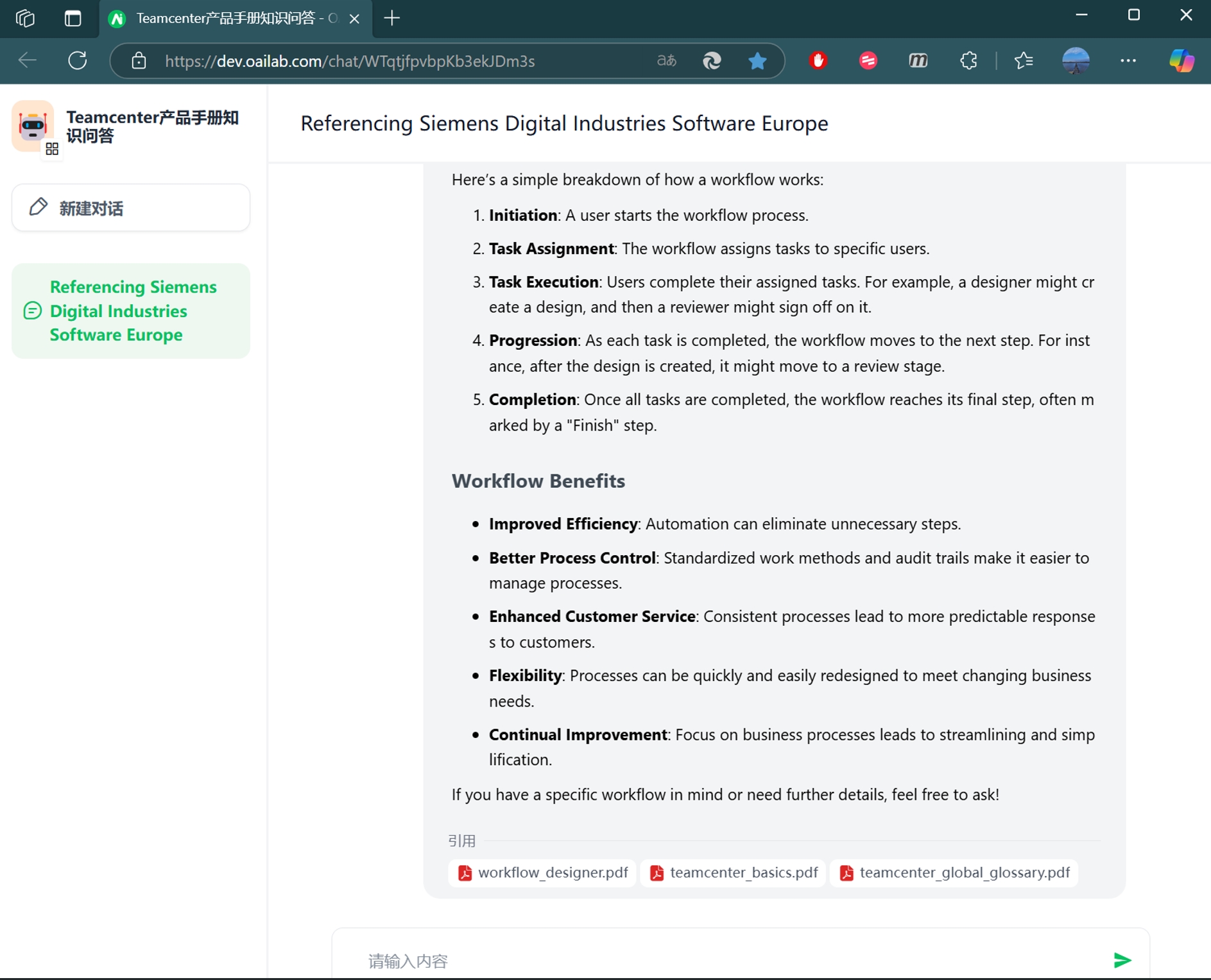The image size is (1211, 980).
Task: Open the Copilot sidebar
Action: pyautogui.click(x=1181, y=60)
